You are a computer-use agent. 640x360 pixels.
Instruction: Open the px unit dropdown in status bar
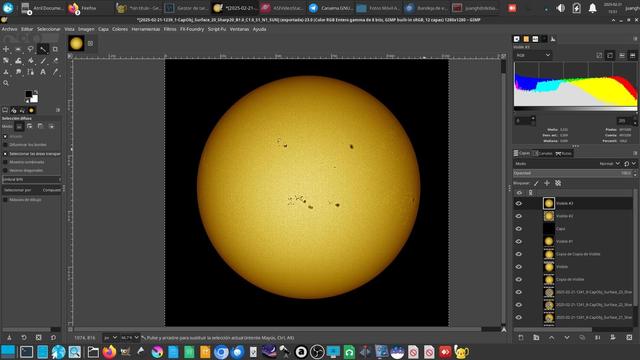point(110,338)
